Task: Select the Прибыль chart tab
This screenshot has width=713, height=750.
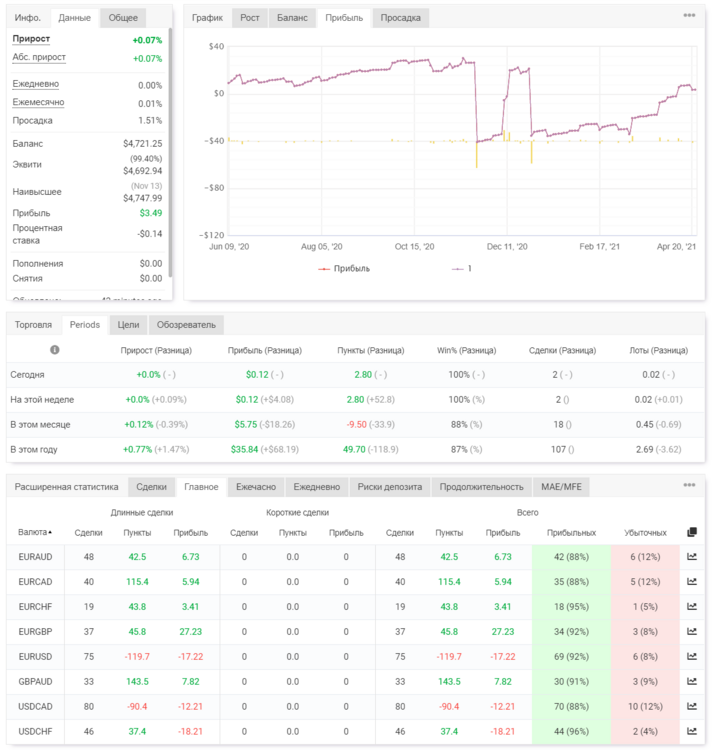Action: 344,18
